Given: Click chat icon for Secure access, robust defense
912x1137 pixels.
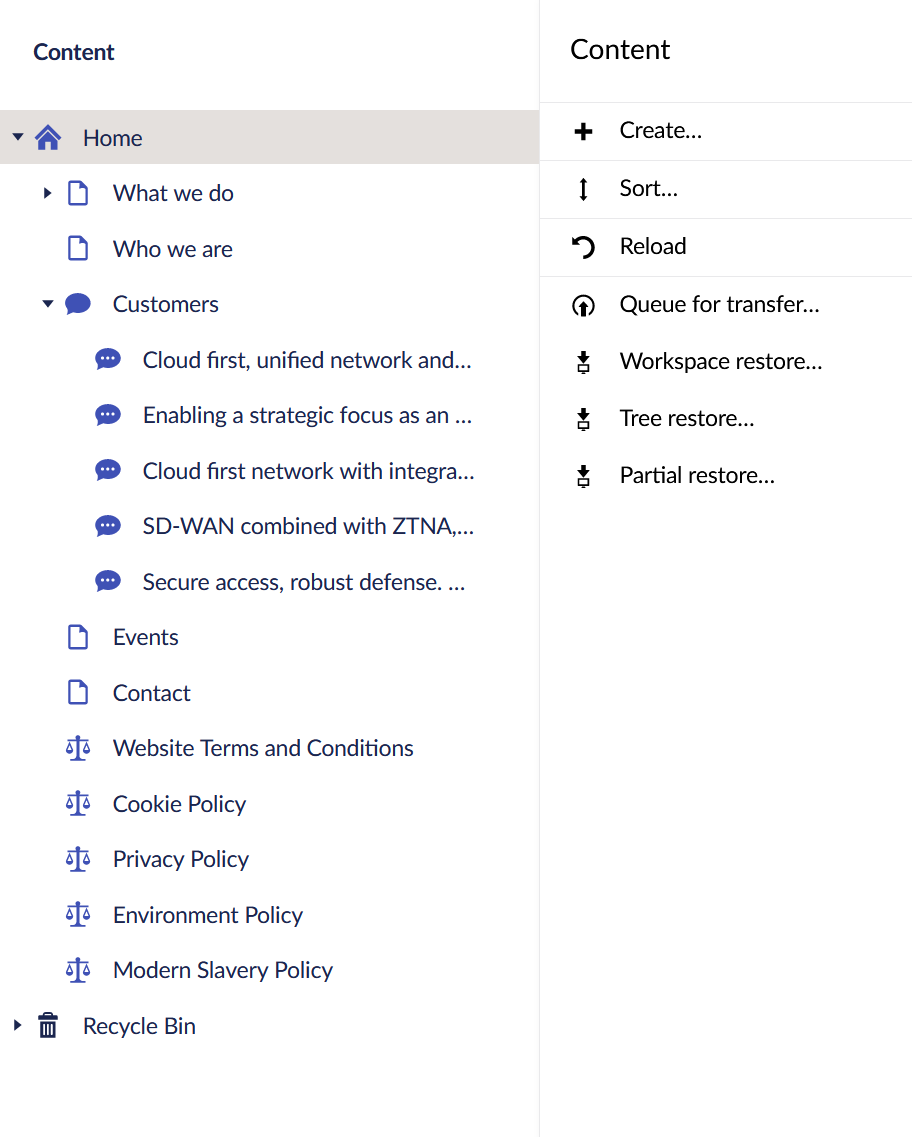Looking at the screenshot, I should [x=108, y=582].
